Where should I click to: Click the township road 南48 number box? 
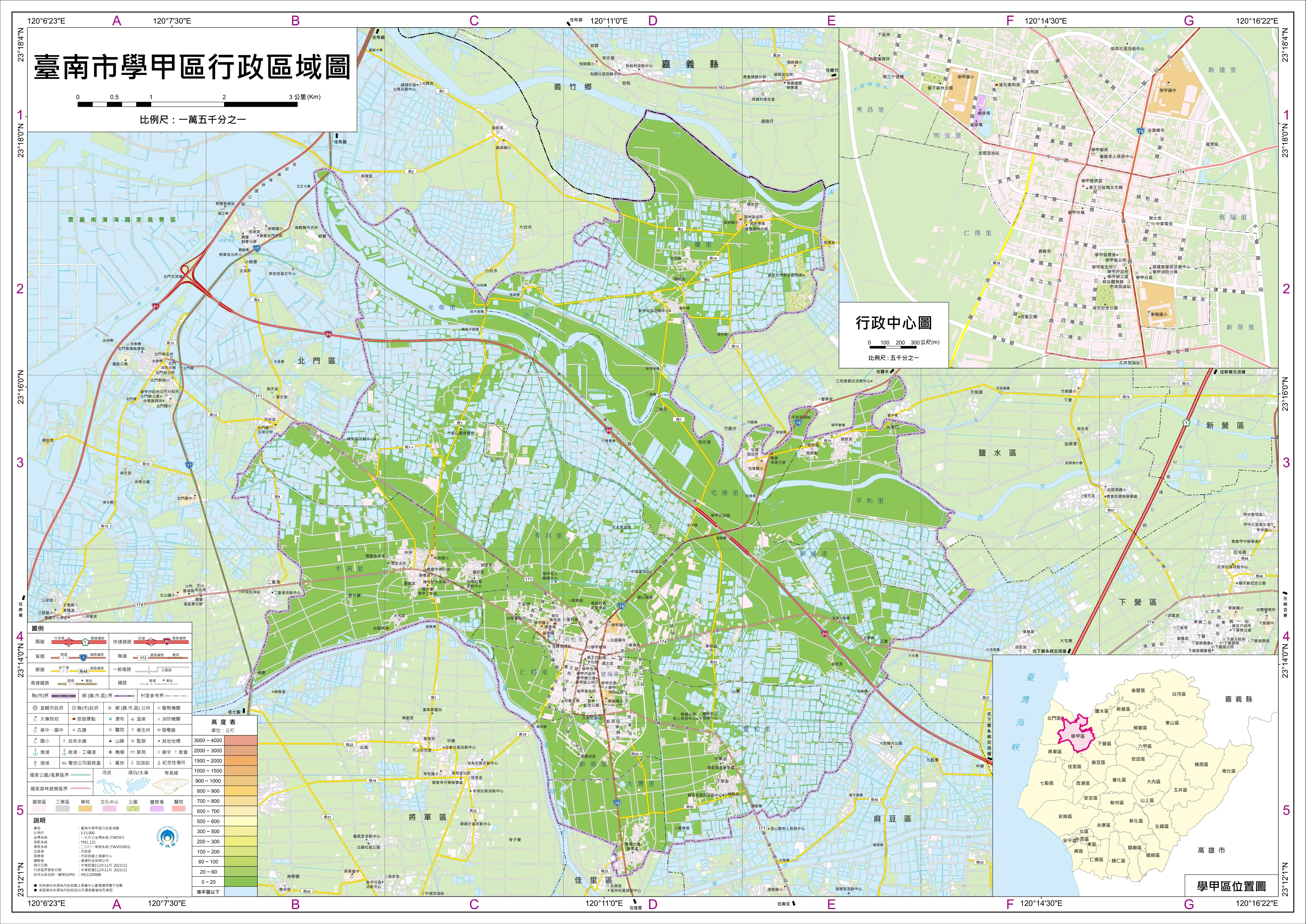pyautogui.click(x=84, y=671)
